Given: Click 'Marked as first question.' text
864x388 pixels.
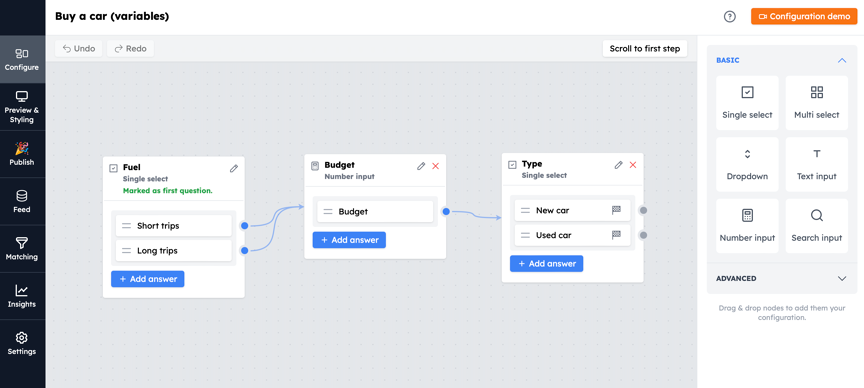Looking at the screenshot, I should point(168,191).
